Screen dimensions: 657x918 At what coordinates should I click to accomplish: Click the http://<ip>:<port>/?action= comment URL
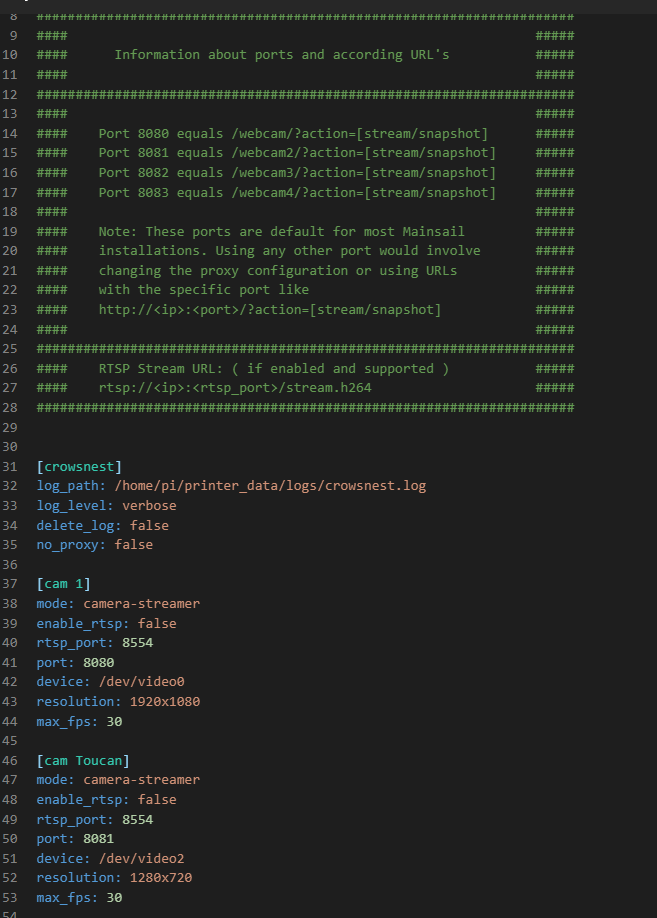click(269, 310)
